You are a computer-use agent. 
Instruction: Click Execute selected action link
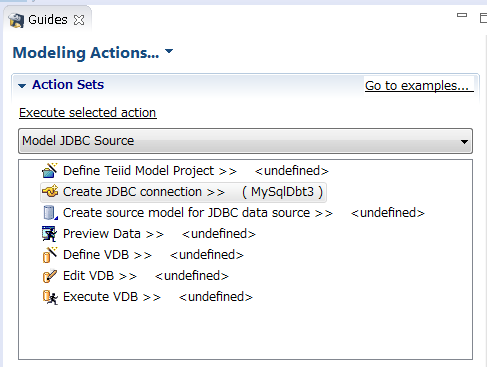click(88, 113)
